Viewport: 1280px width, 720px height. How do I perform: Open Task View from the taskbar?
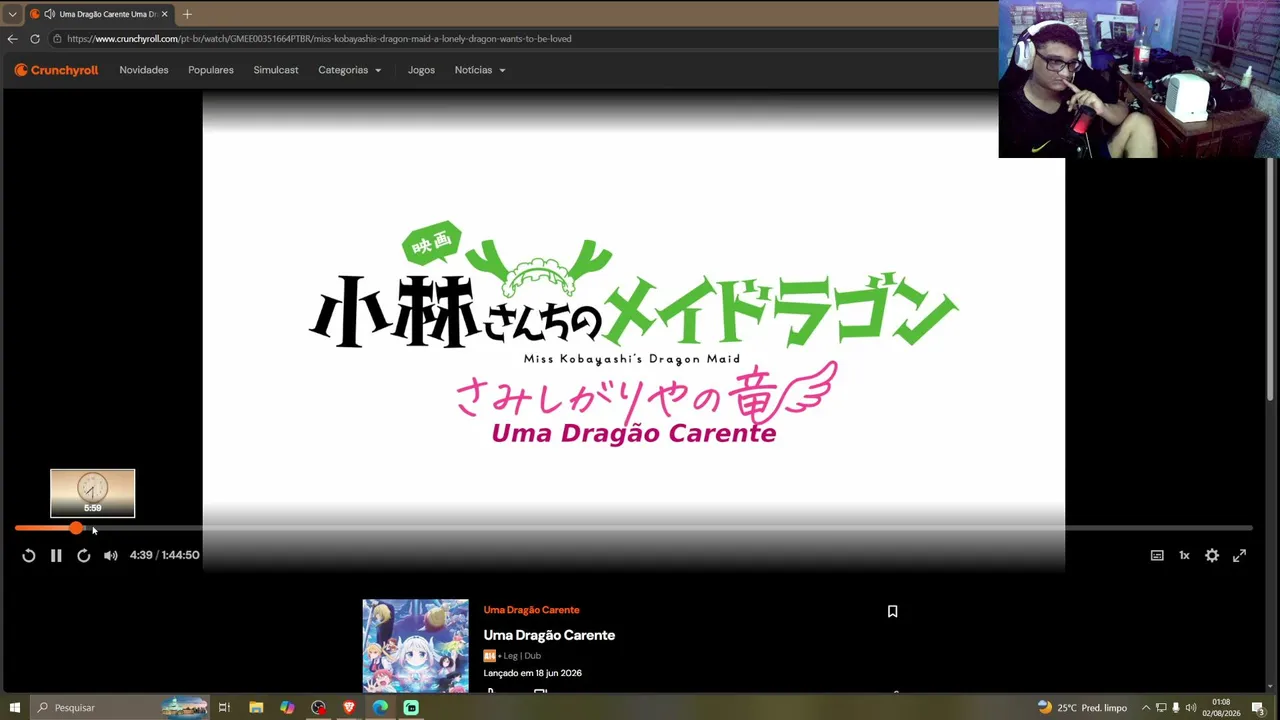click(224, 707)
